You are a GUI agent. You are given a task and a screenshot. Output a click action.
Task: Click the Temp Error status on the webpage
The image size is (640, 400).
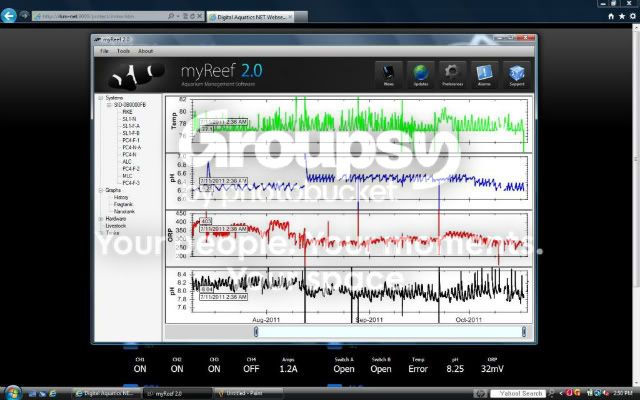pyautogui.click(x=418, y=369)
